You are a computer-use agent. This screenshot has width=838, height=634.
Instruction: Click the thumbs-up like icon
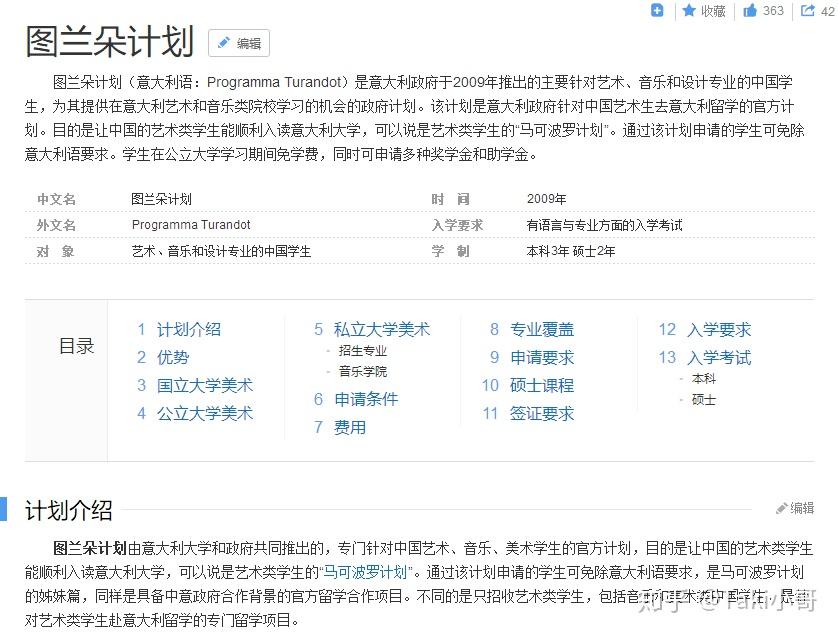[750, 10]
